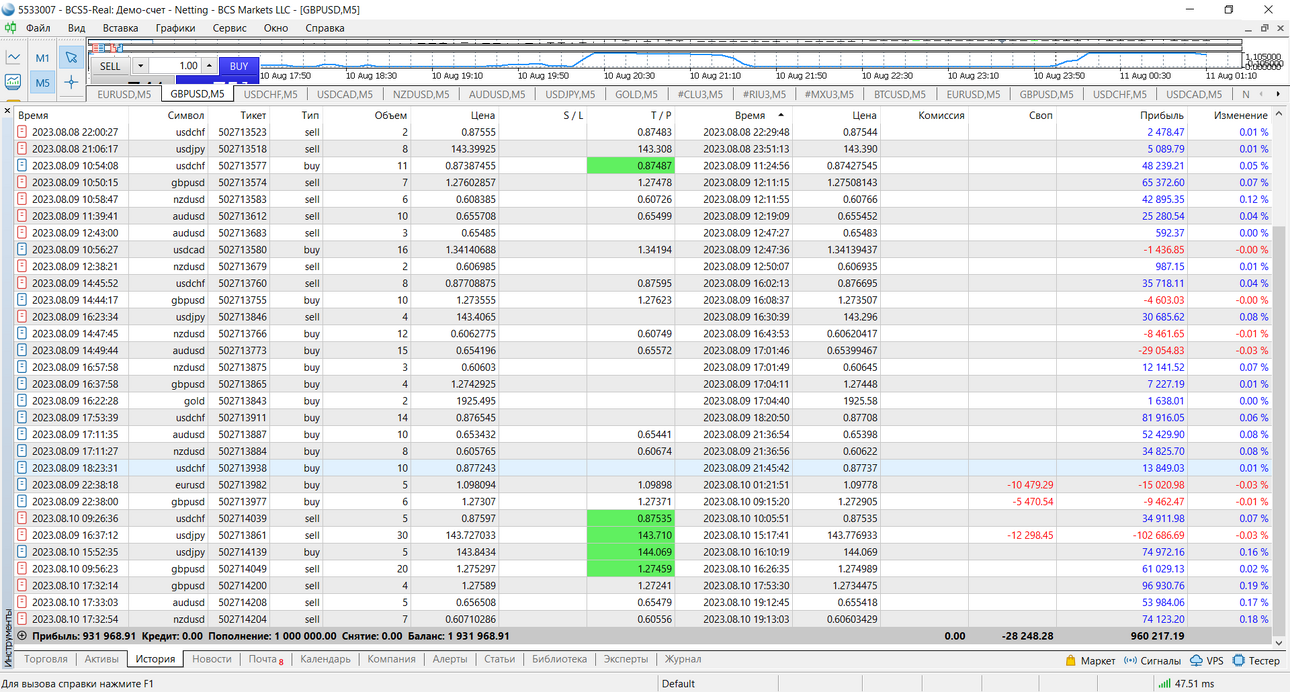This screenshot has width=1290, height=692.
Task: Open Сигналы signals icon
Action: pyautogui.click(x=1152, y=660)
